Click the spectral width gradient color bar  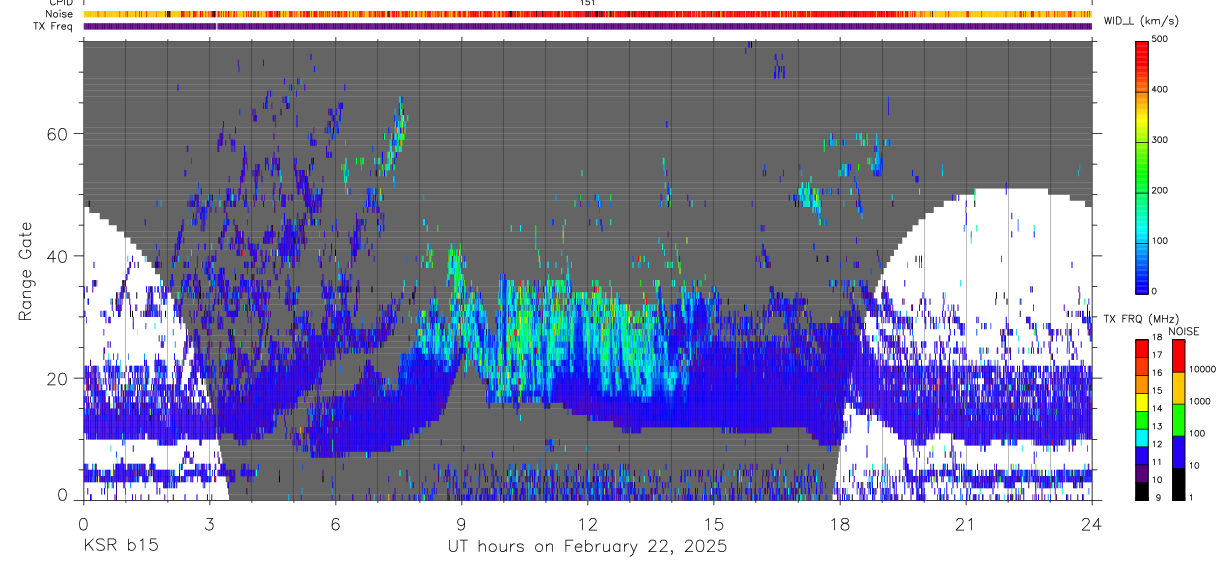(x=1141, y=166)
